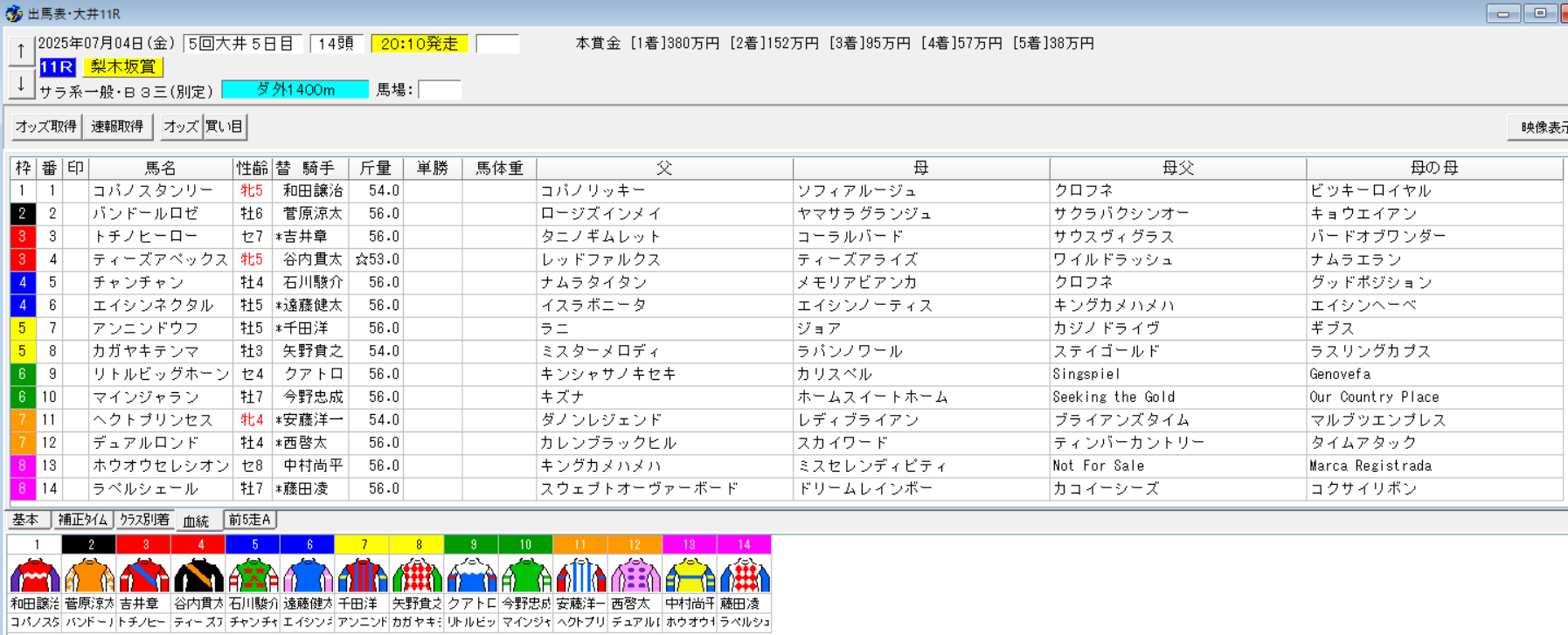Open the 前5走A tab
The image size is (1568, 635).
(x=250, y=520)
